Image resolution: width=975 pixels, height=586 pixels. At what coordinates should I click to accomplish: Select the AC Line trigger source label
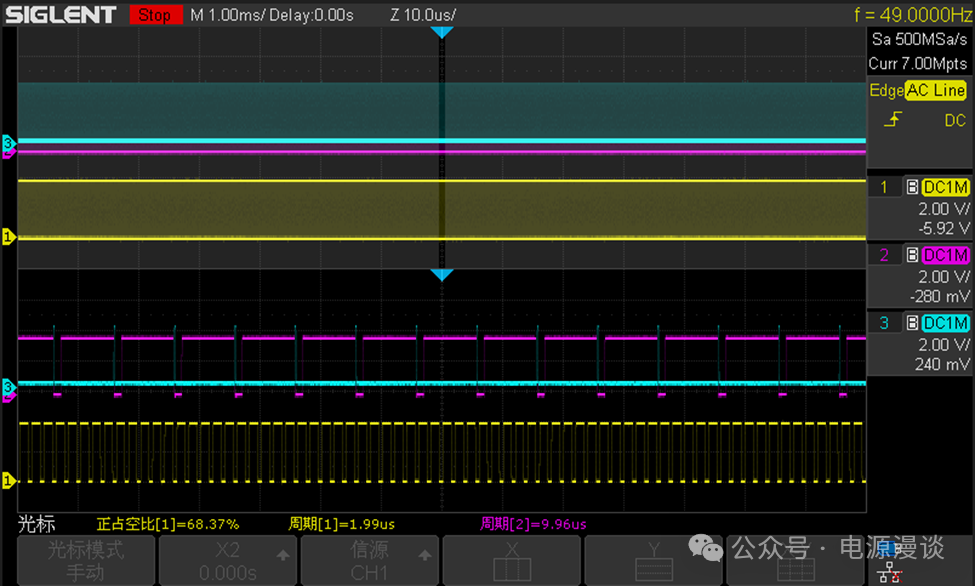click(x=935, y=90)
